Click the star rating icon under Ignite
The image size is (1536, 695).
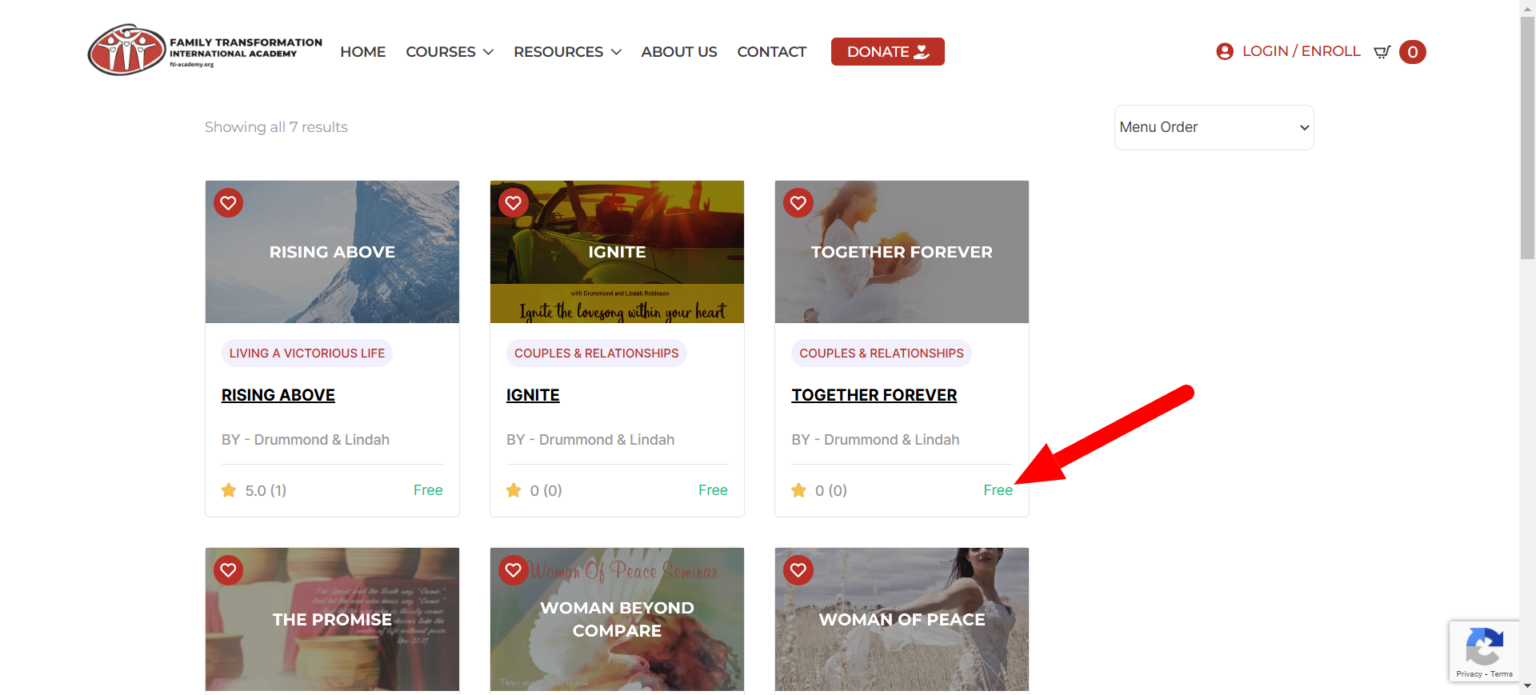[514, 490]
